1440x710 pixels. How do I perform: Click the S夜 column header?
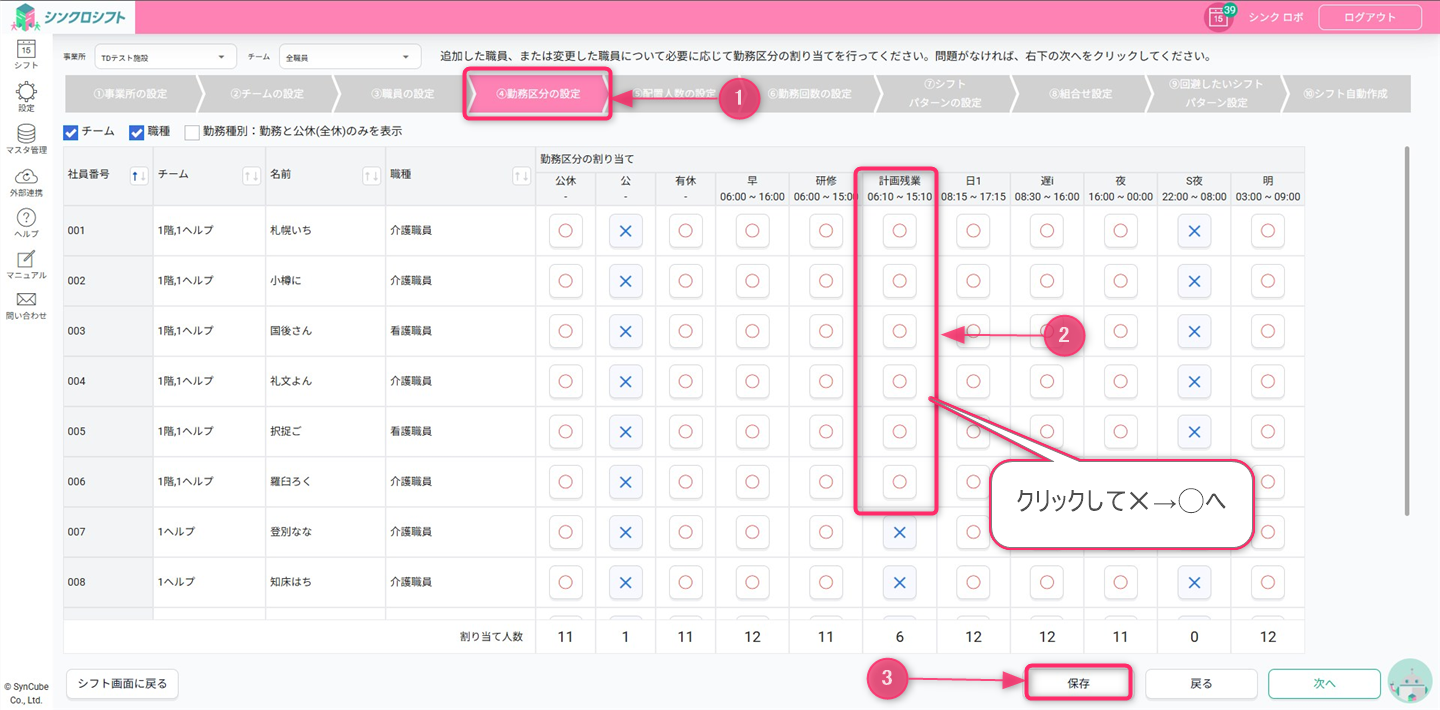[1194, 188]
